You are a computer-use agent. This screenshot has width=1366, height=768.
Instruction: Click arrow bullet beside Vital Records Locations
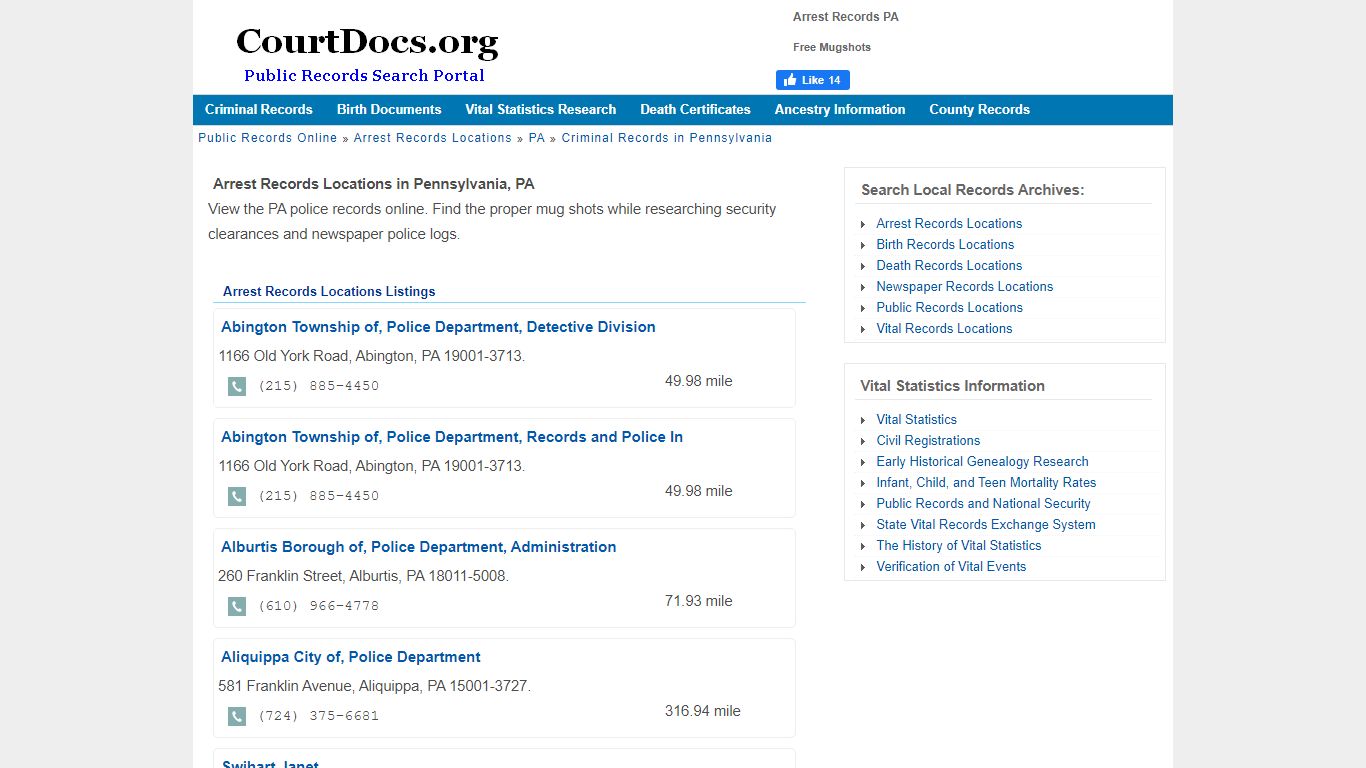(x=863, y=329)
